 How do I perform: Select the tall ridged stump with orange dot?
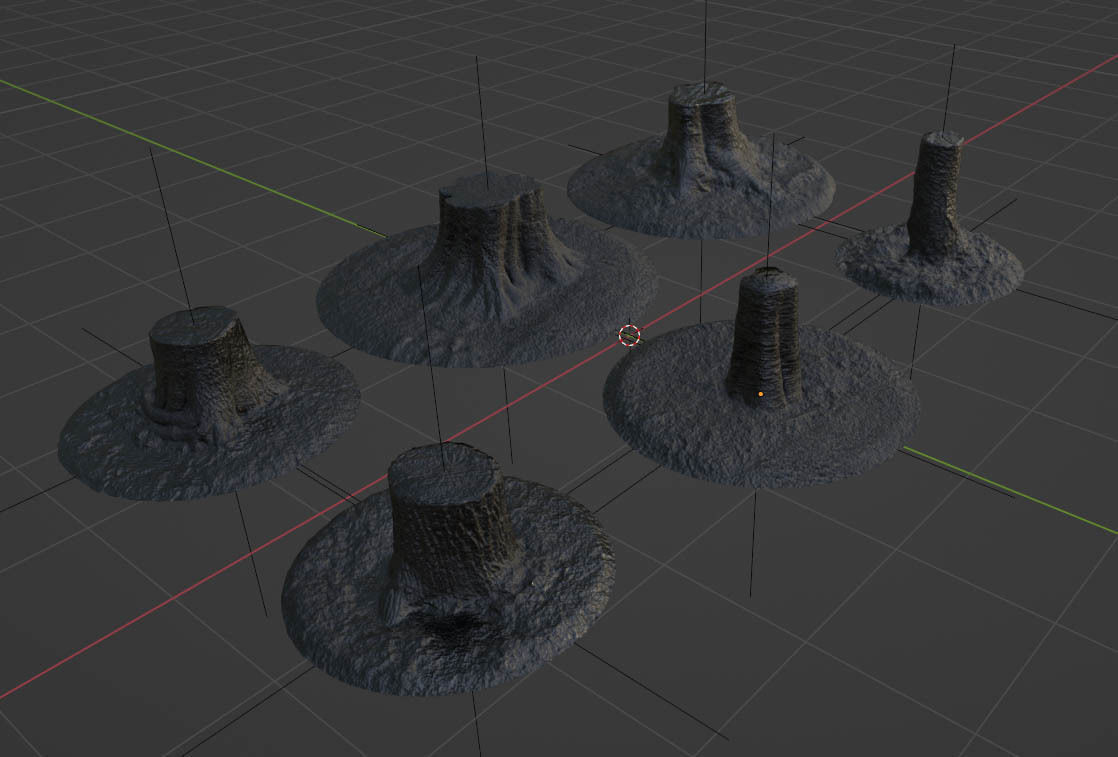click(x=761, y=378)
